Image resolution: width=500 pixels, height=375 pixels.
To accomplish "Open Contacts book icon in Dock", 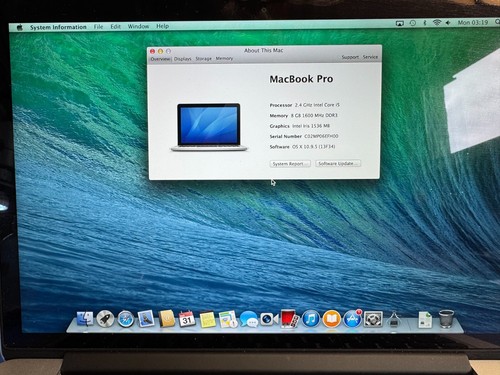I will [x=167, y=319].
